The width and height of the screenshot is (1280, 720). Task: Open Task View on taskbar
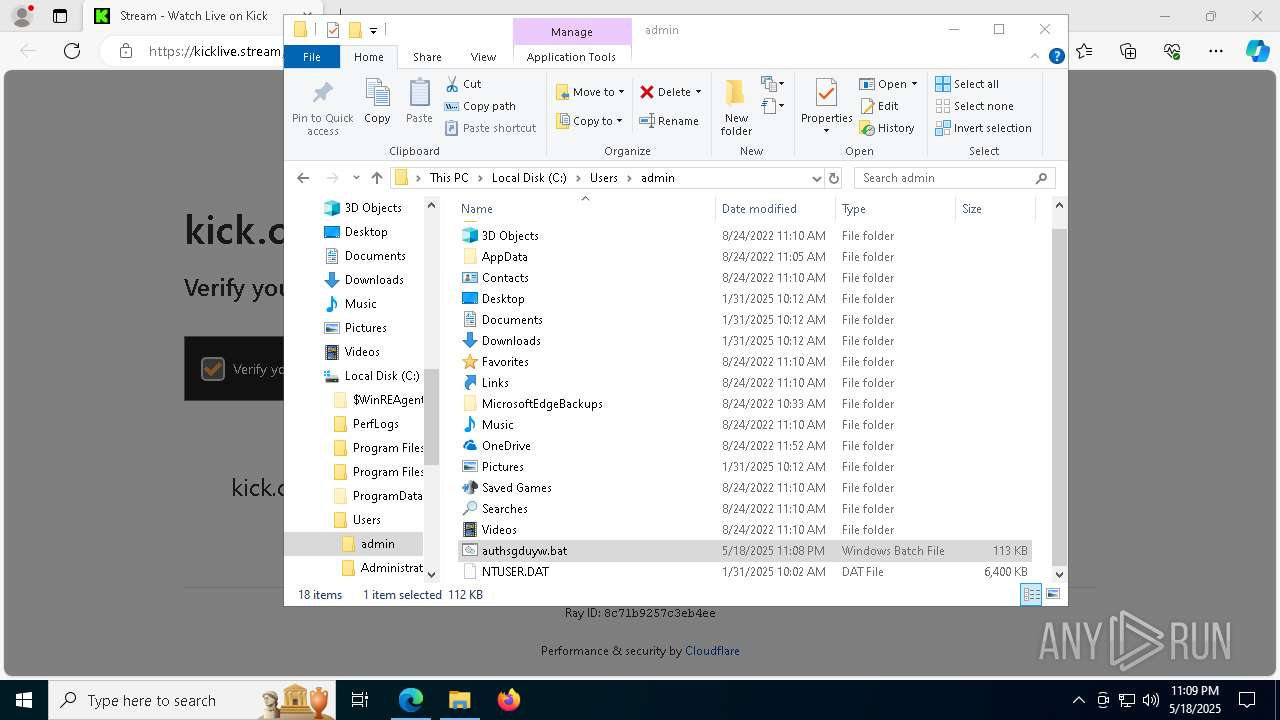tap(360, 700)
